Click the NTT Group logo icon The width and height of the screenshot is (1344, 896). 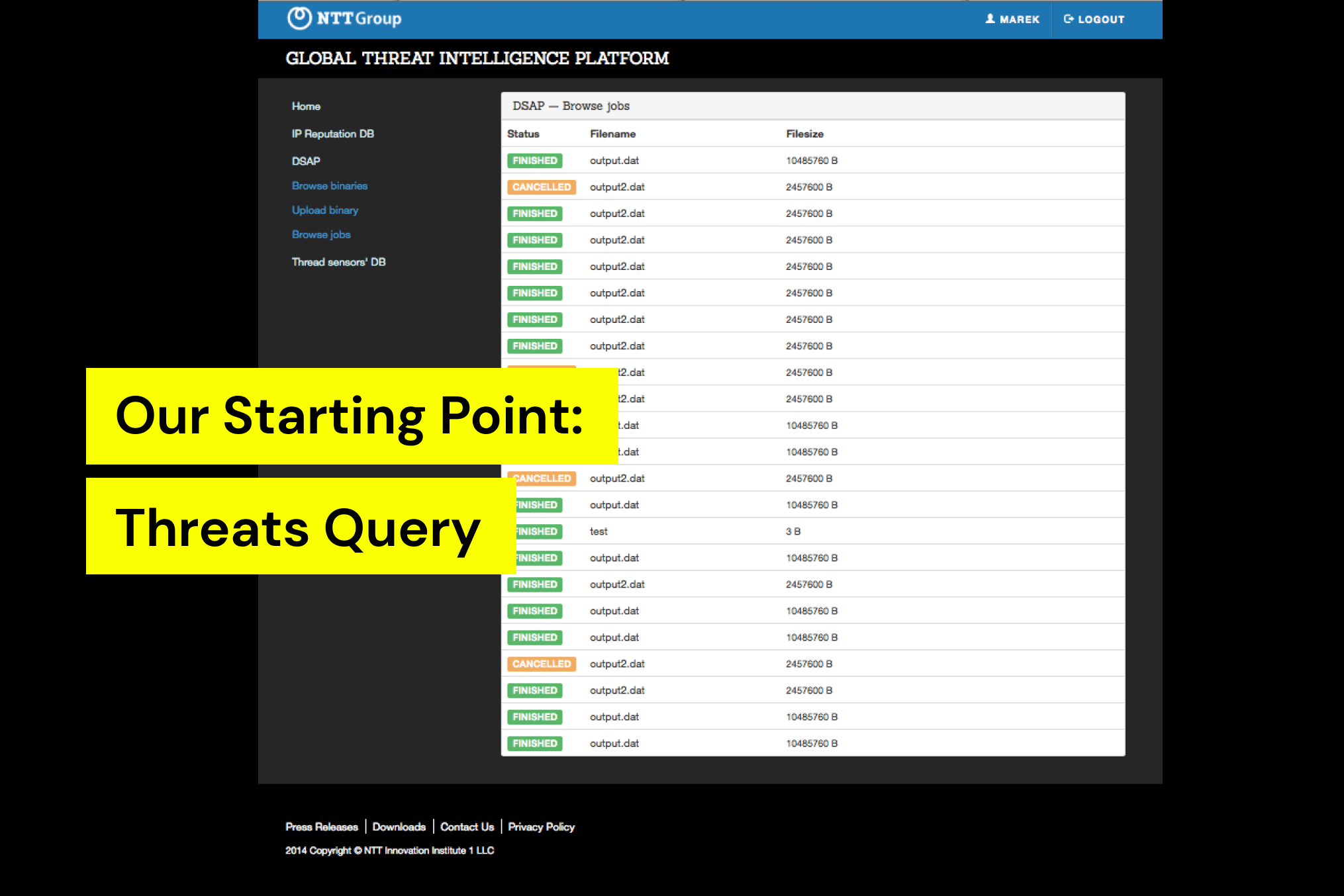tap(299, 18)
